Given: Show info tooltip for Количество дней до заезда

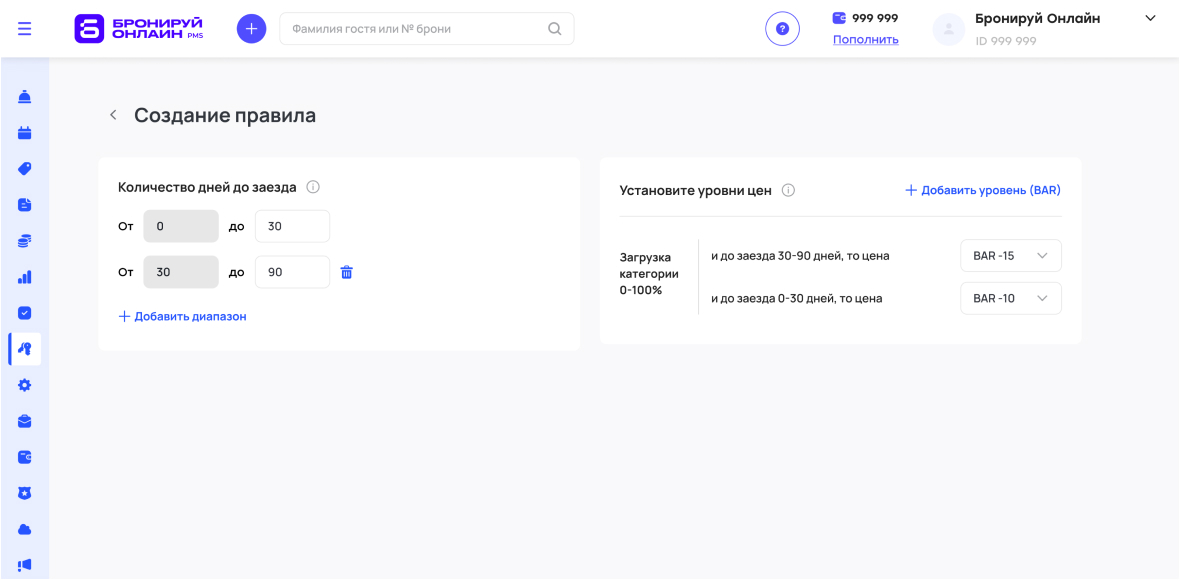Looking at the screenshot, I should tap(313, 187).
